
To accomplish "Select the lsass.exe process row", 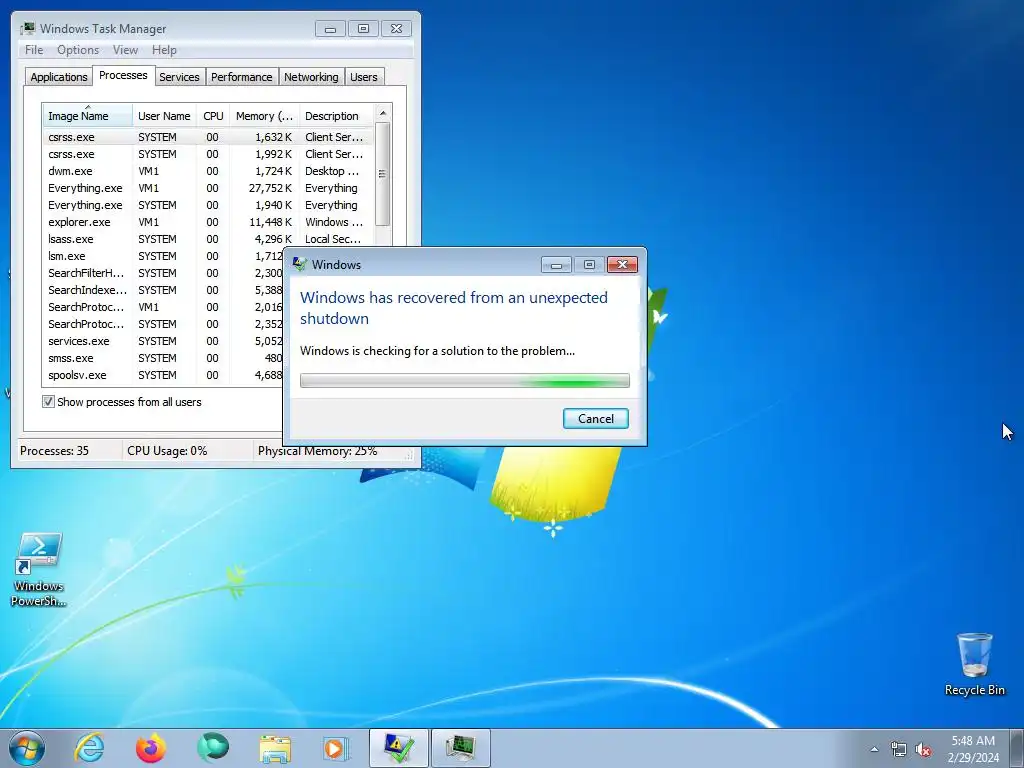I will pyautogui.click(x=208, y=239).
